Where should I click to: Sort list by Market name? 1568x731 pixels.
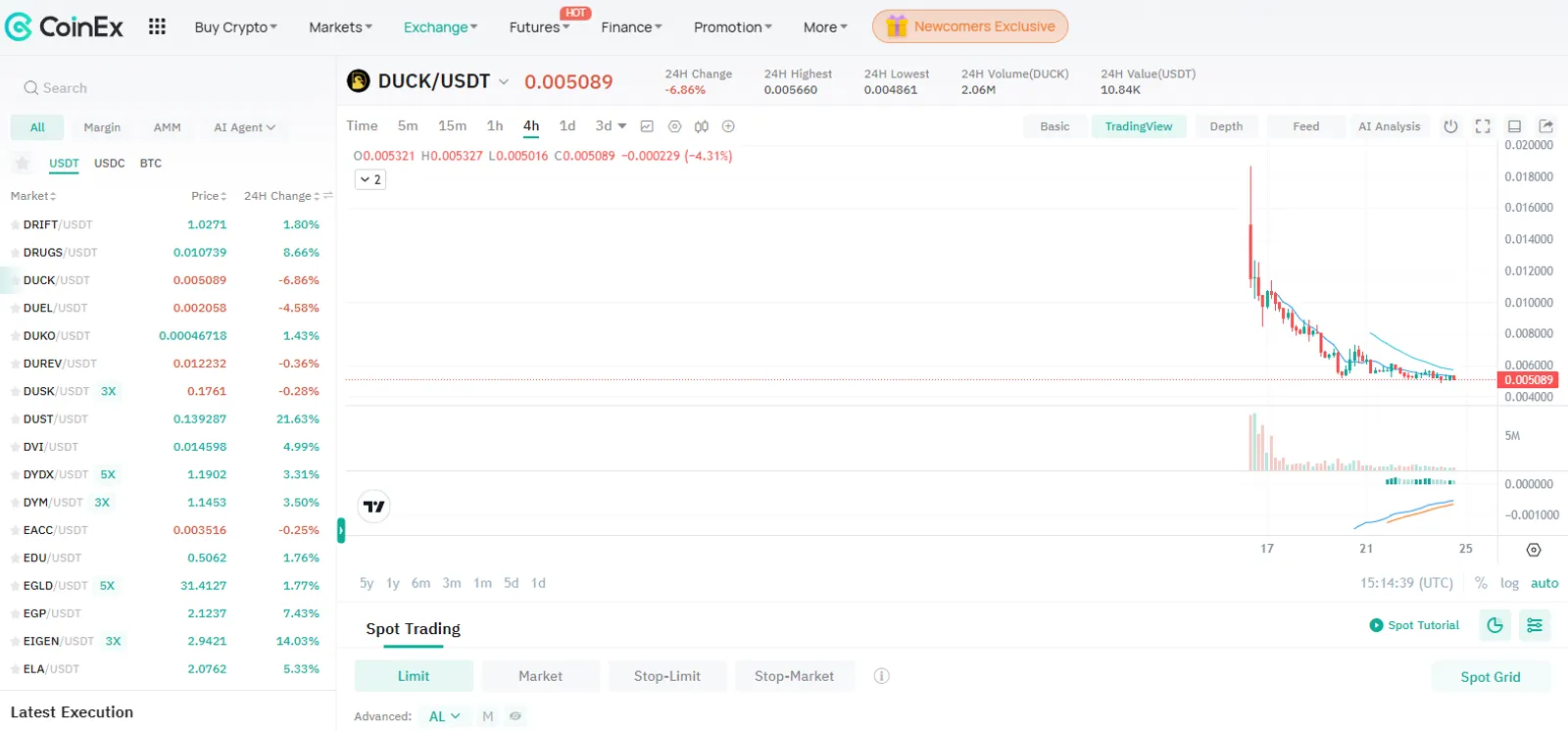pos(33,196)
